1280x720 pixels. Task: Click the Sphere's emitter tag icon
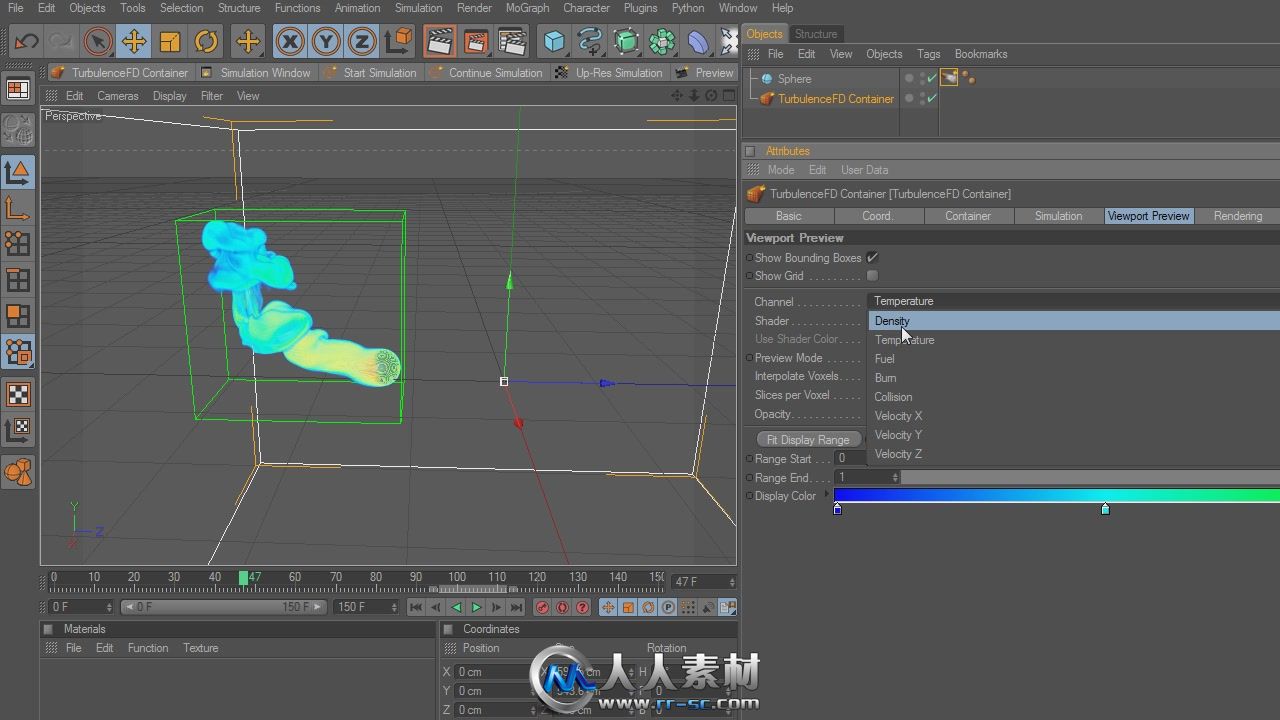click(949, 78)
